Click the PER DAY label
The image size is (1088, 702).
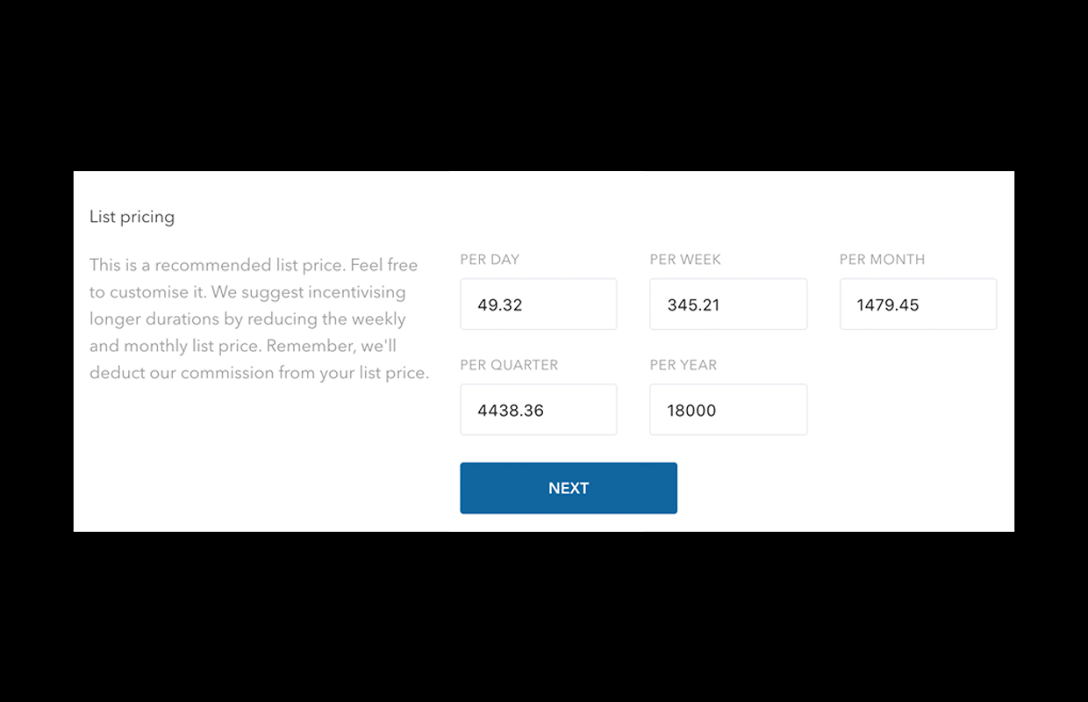[x=490, y=259]
